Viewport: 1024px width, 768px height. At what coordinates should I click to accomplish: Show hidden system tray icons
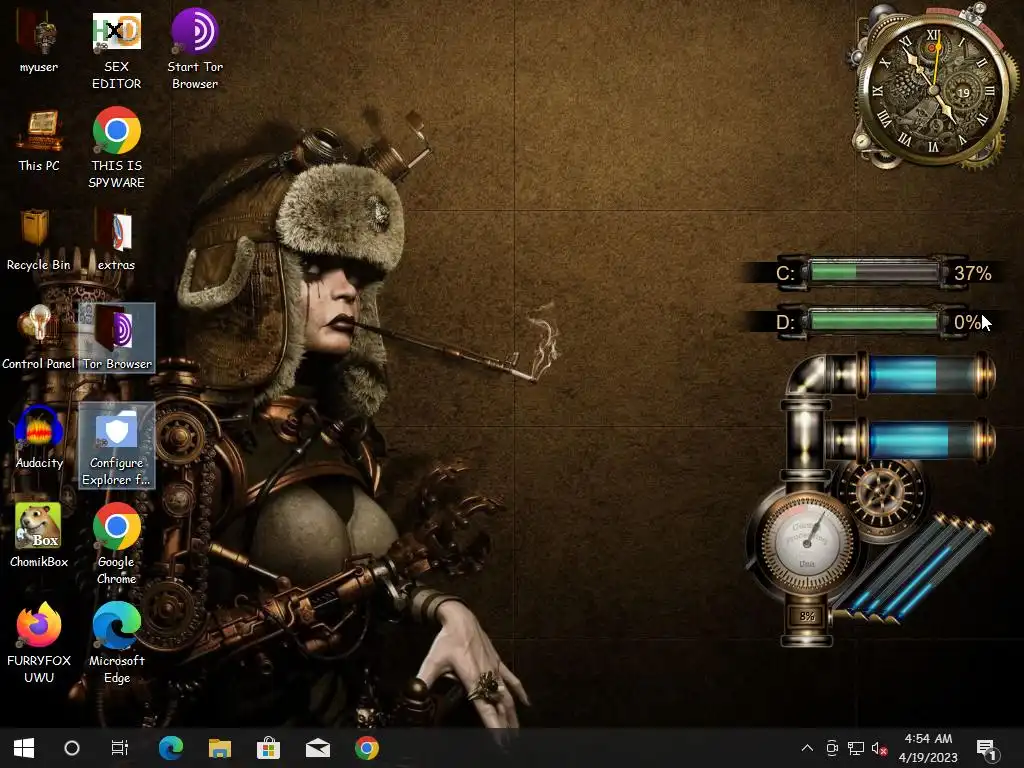pos(807,748)
